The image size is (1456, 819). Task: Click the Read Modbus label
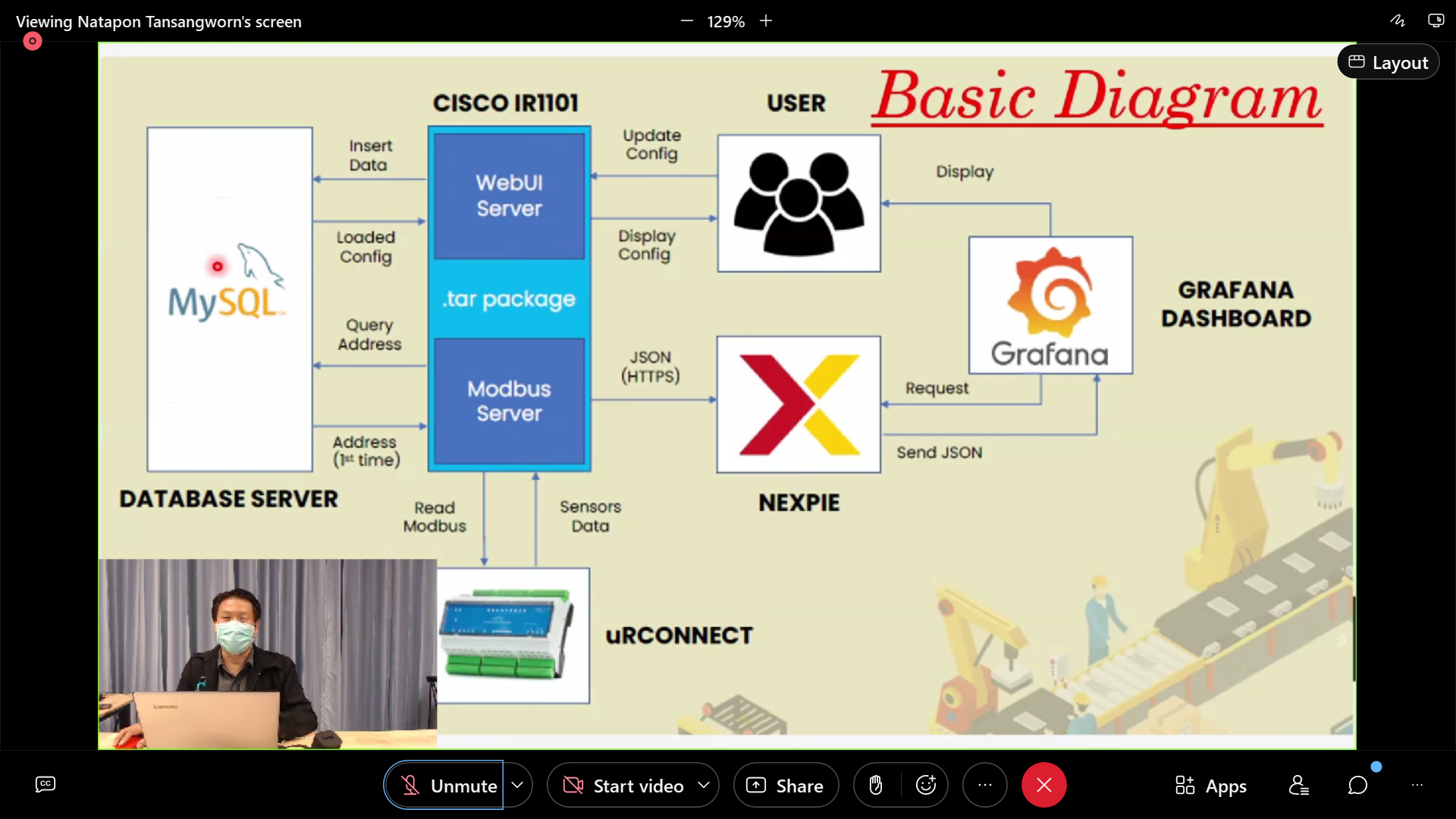[x=435, y=516]
